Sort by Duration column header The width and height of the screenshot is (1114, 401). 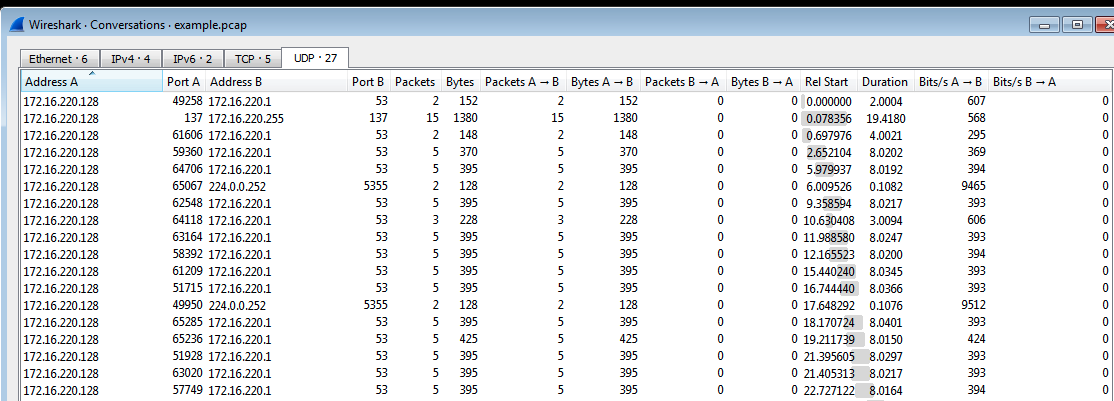pos(884,82)
